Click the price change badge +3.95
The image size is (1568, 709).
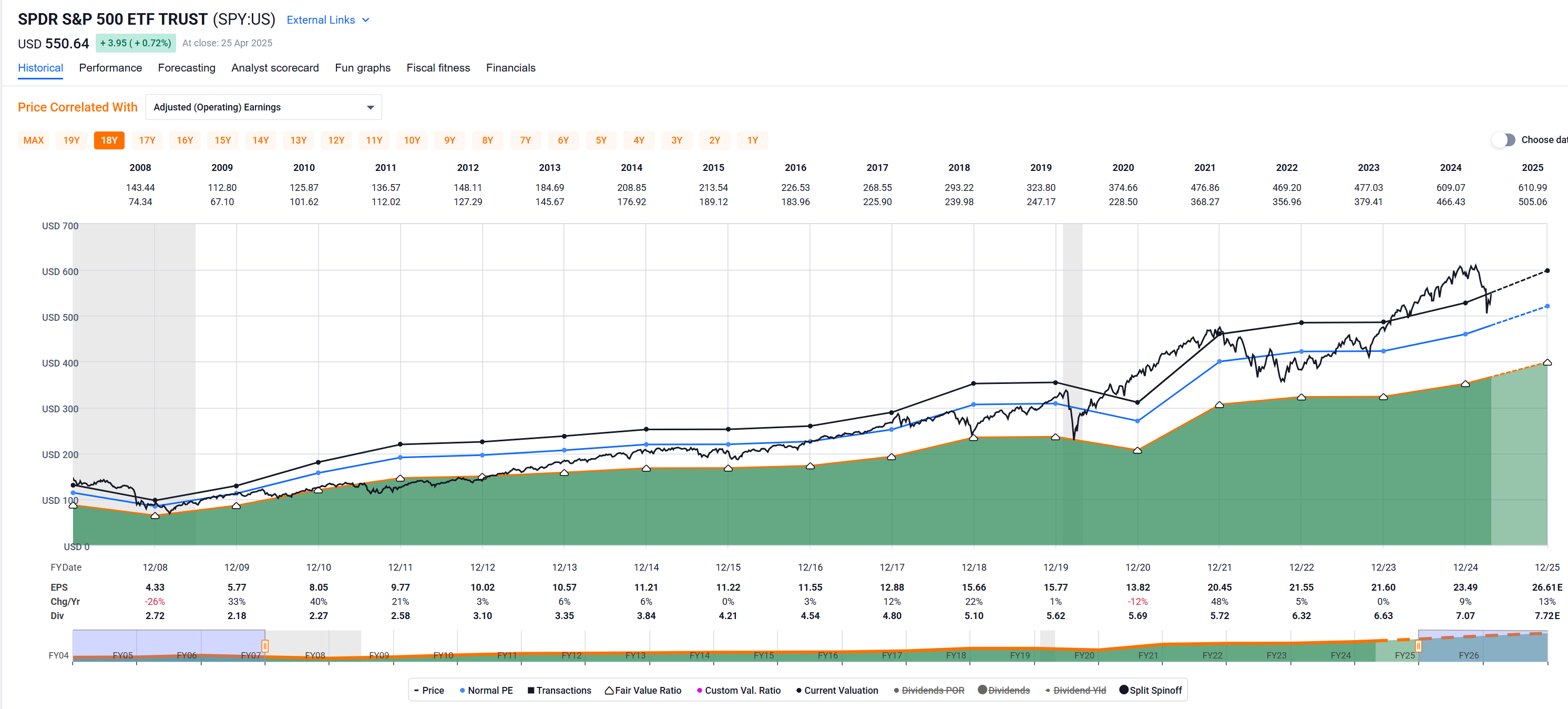pyautogui.click(x=136, y=43)
